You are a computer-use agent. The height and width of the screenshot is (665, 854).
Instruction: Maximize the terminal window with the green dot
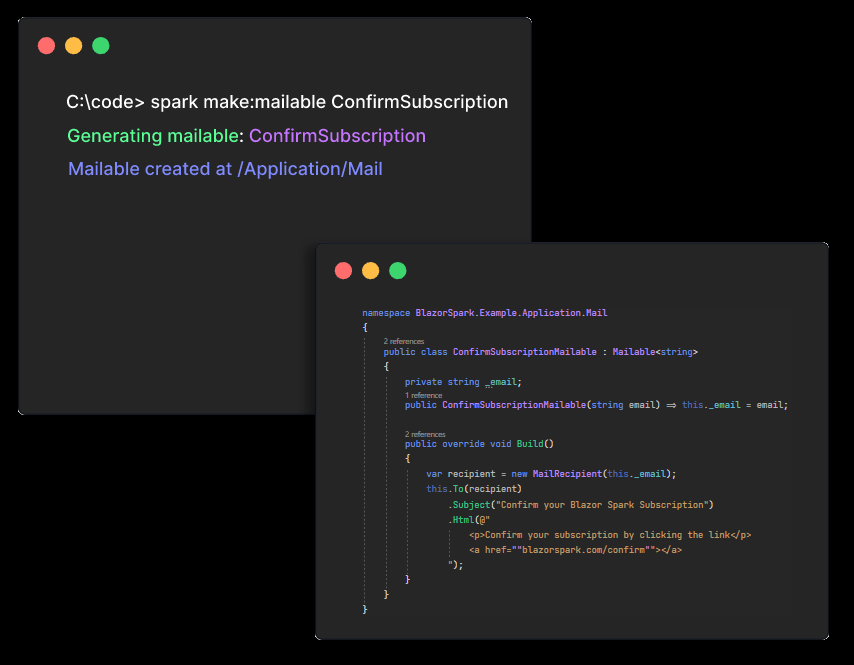coord(101,46)
